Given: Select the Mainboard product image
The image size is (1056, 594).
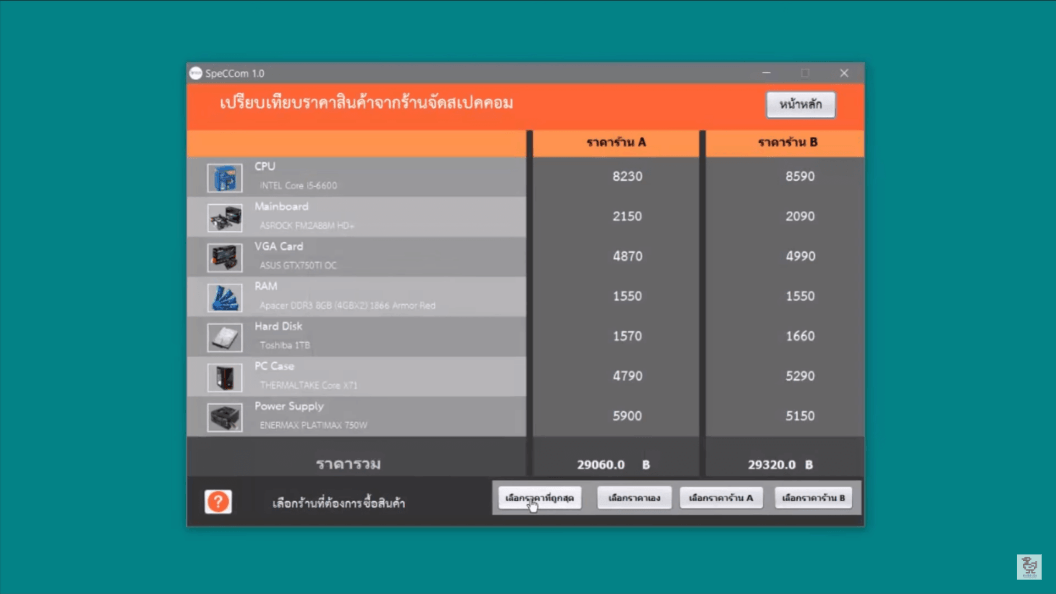Looking at the screenshot, I should tap(225, 218).
